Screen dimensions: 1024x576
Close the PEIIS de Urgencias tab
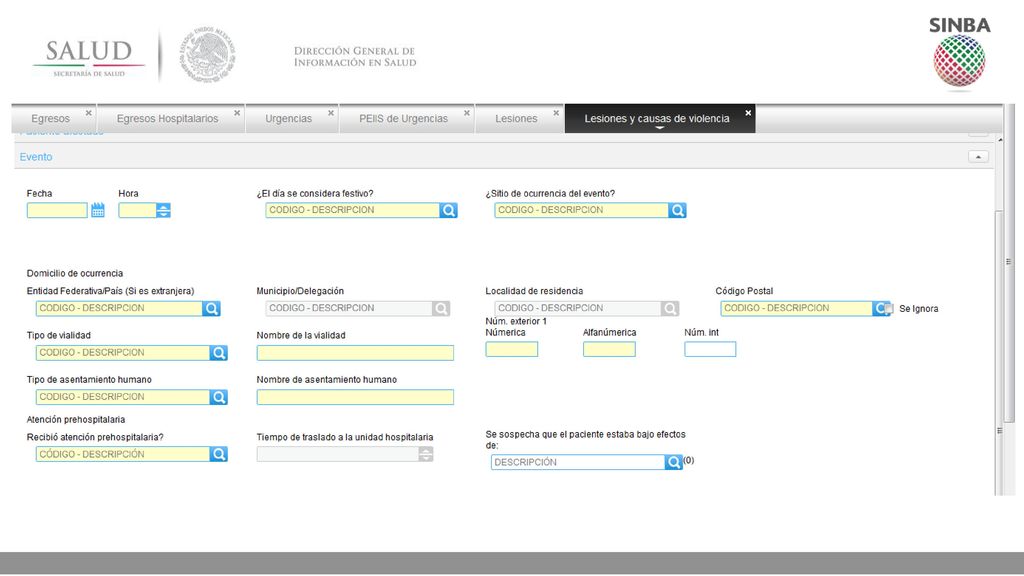467,113
